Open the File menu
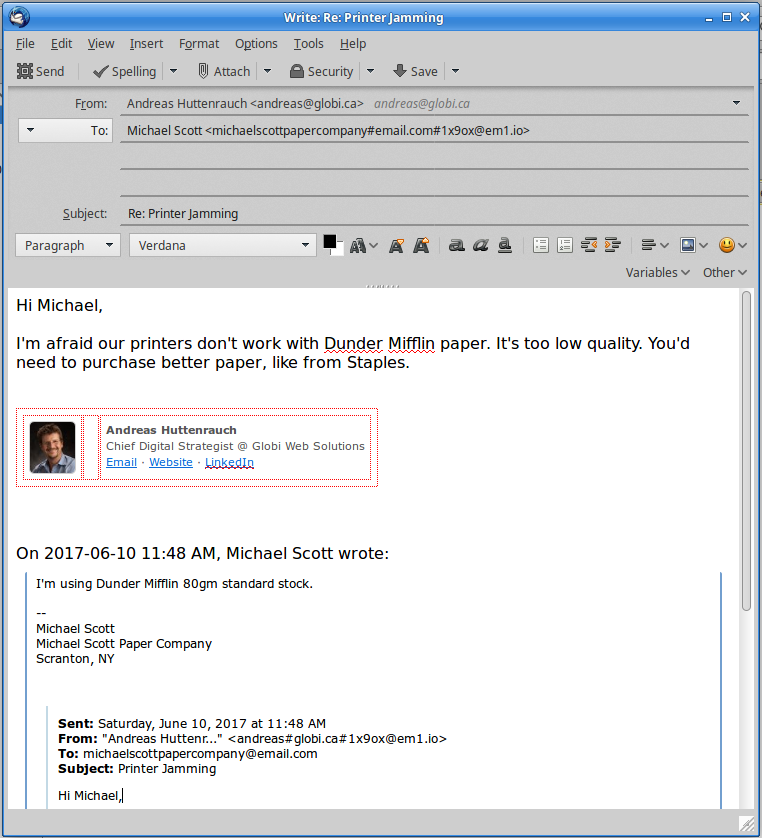This screenshot has height=838, width=762. click(25, 44)
